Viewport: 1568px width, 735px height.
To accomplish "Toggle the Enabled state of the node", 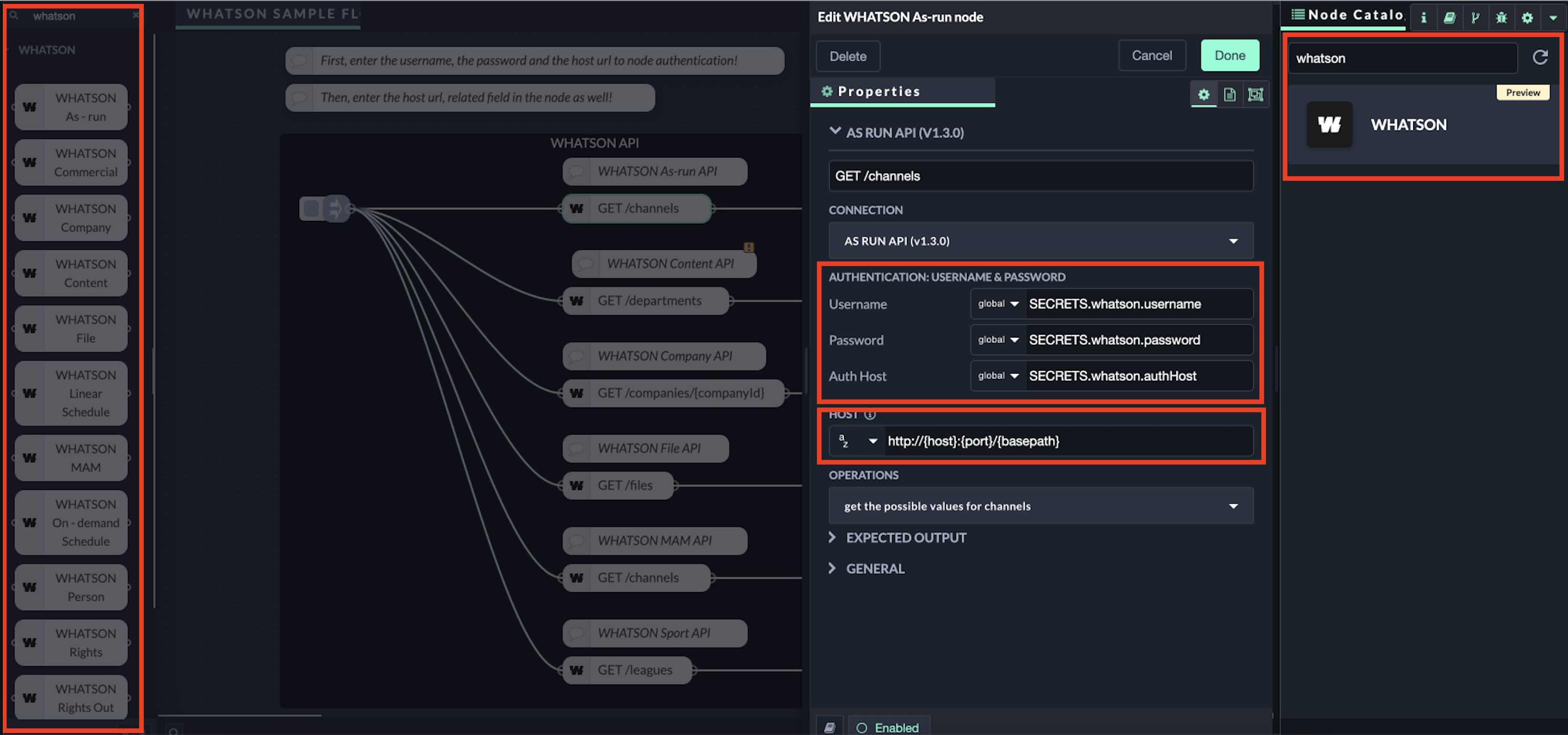I will [x=888, y=727].
